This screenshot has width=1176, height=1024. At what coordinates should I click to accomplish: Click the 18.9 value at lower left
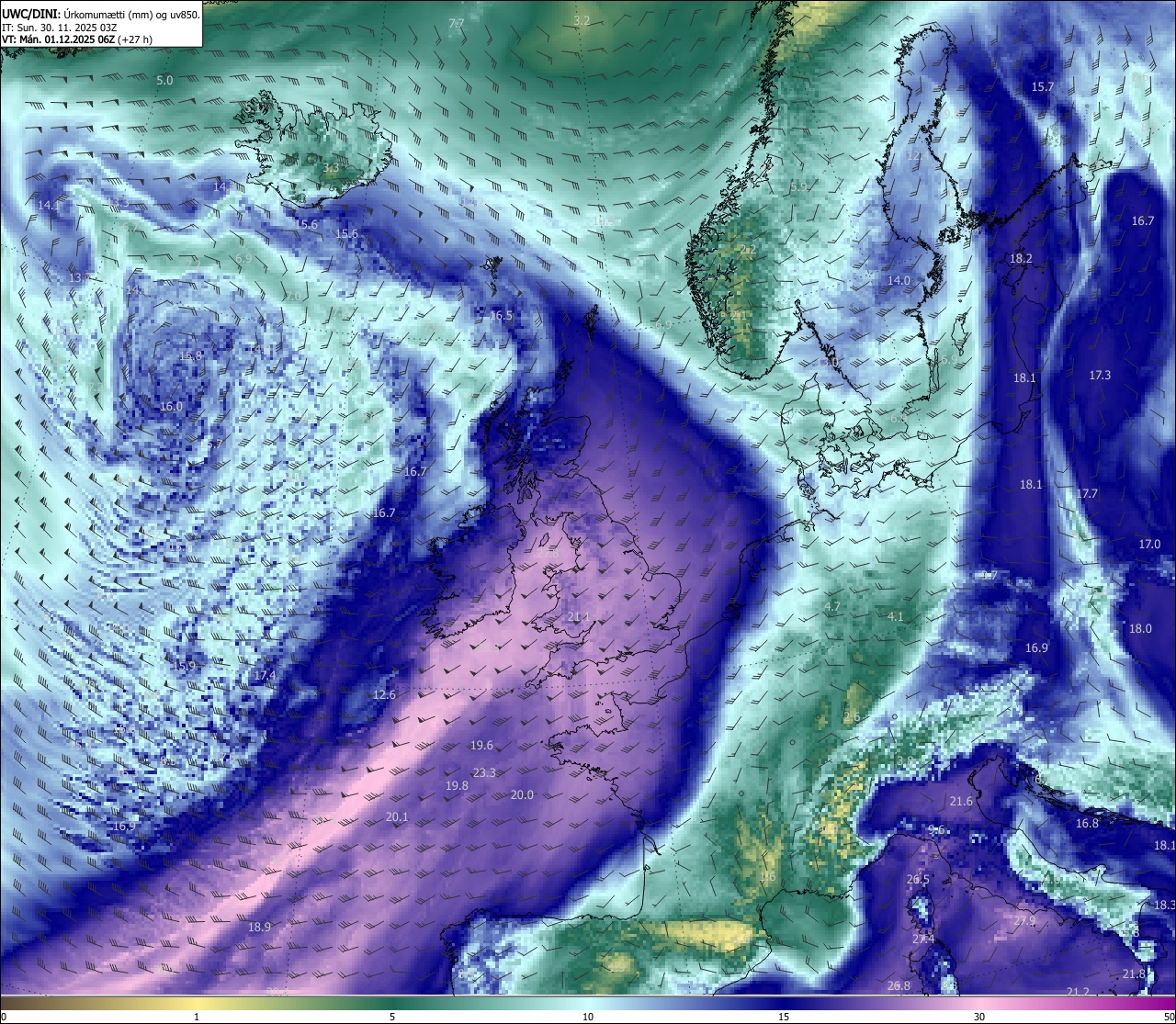tap(260, 928)
